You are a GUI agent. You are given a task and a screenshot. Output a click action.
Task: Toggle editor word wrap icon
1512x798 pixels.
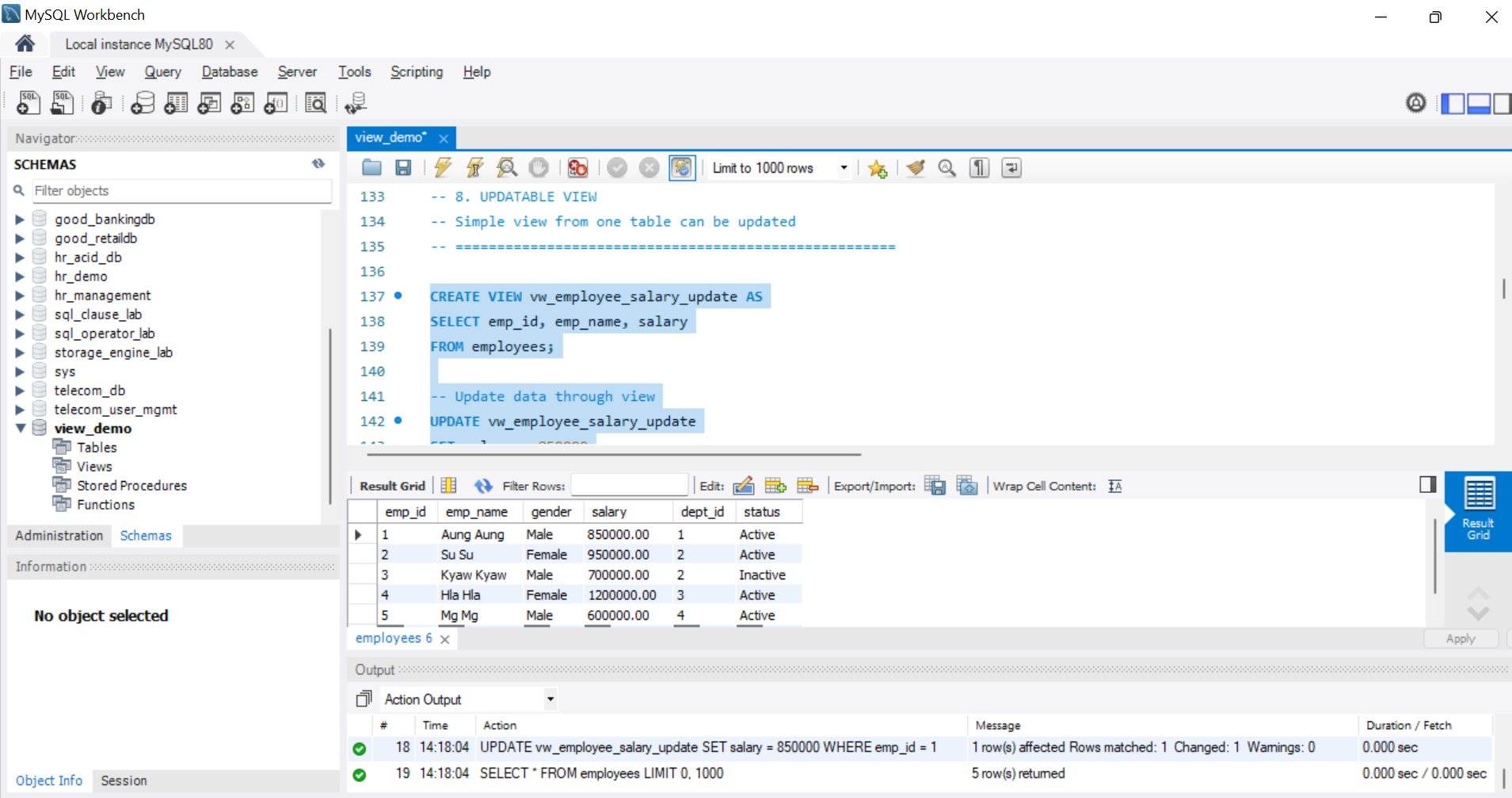(1011, 168)
